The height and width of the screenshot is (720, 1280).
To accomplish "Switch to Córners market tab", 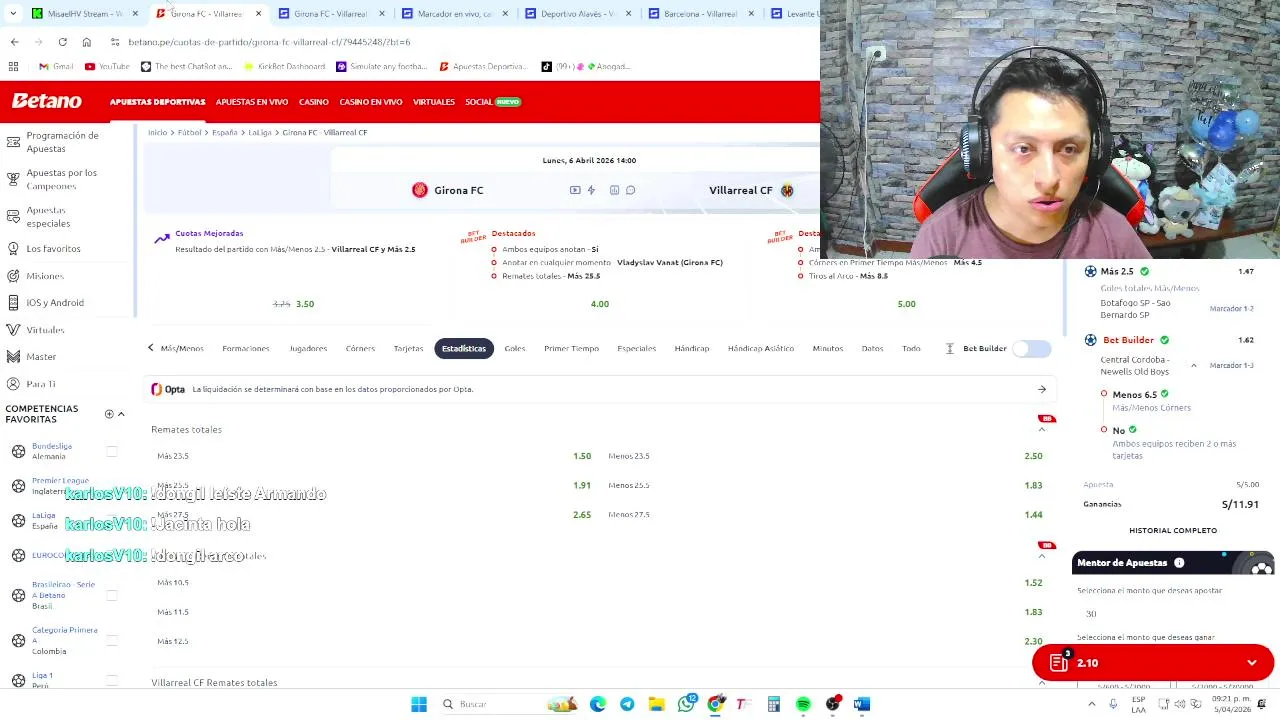I will [x=360, y=348].
